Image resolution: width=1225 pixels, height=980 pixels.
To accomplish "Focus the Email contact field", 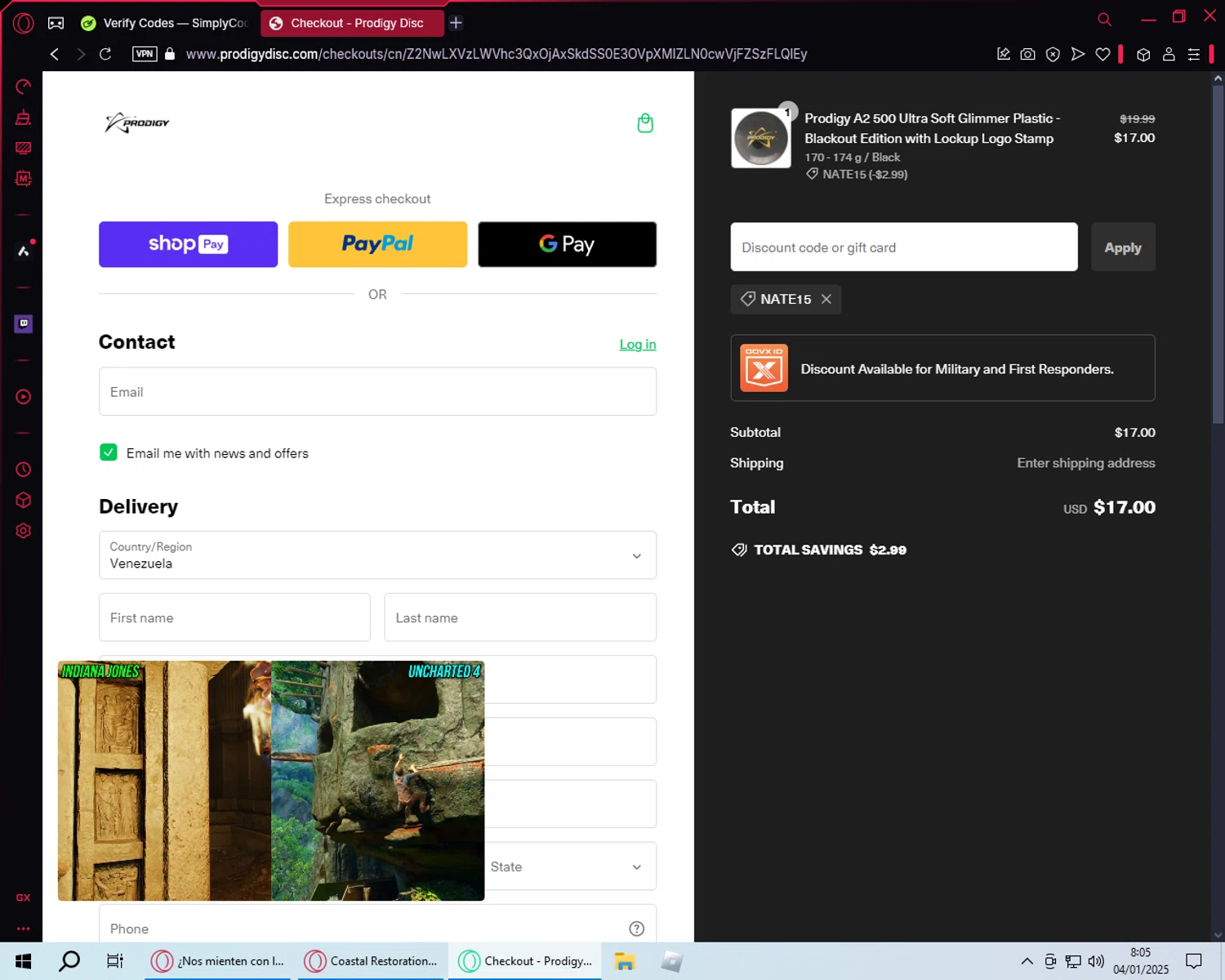I will pos(377,392).
